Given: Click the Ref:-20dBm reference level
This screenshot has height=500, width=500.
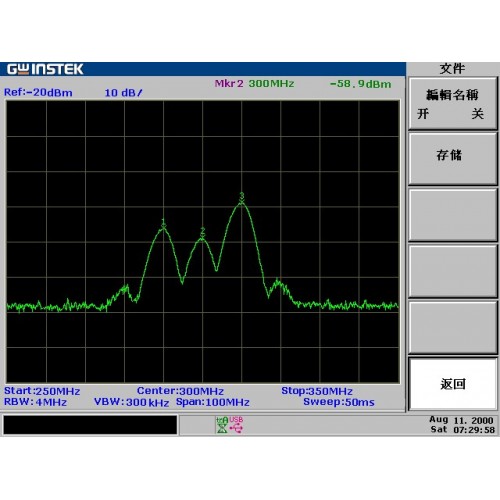Looking at the screenshot, I should coord(38,92).
